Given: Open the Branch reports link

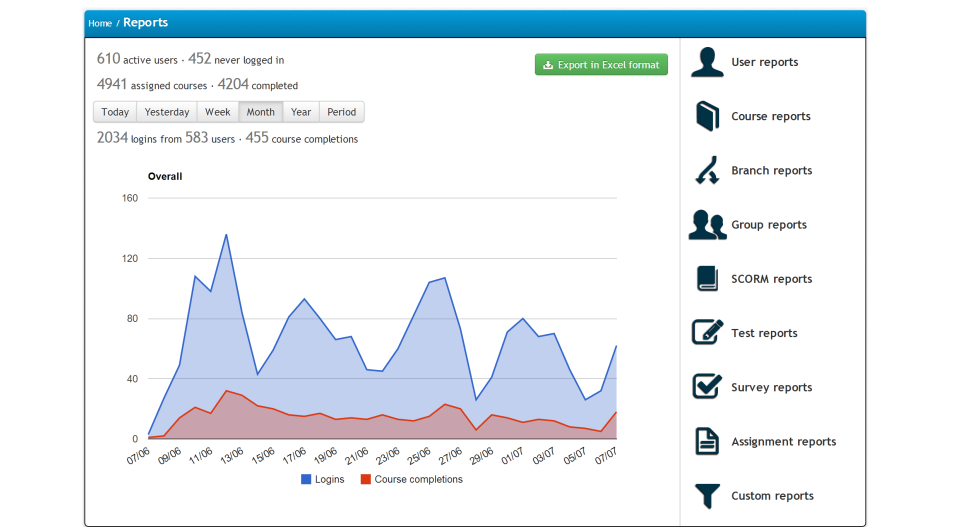Looking at the screenshot, I should [771, 170].
